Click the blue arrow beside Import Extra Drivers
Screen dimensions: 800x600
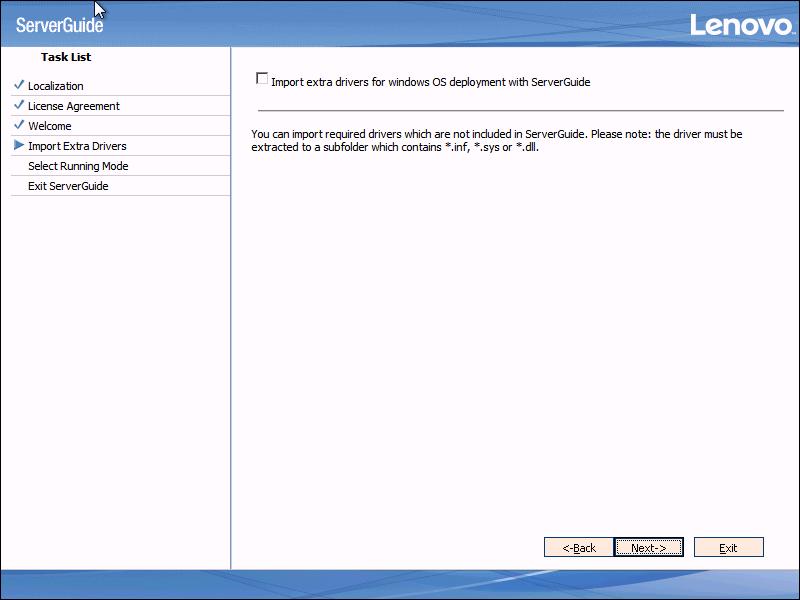(19, 146)
